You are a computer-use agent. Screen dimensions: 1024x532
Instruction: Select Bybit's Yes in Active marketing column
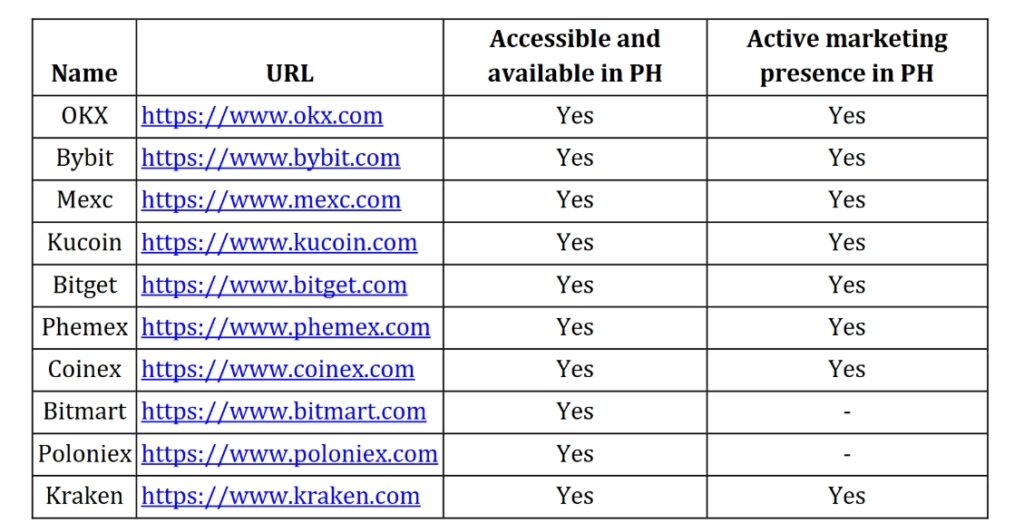point(847,158)
